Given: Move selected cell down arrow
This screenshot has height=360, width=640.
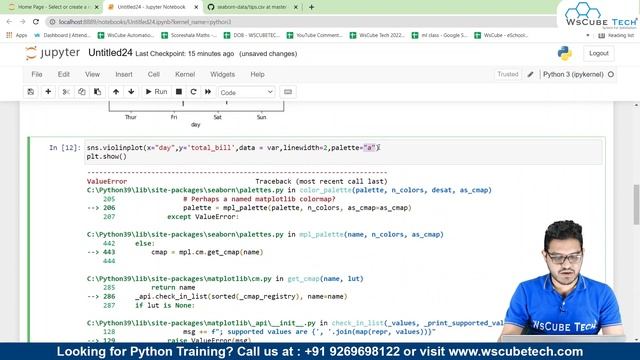Looking at the screenshot, I should point(131,92).
